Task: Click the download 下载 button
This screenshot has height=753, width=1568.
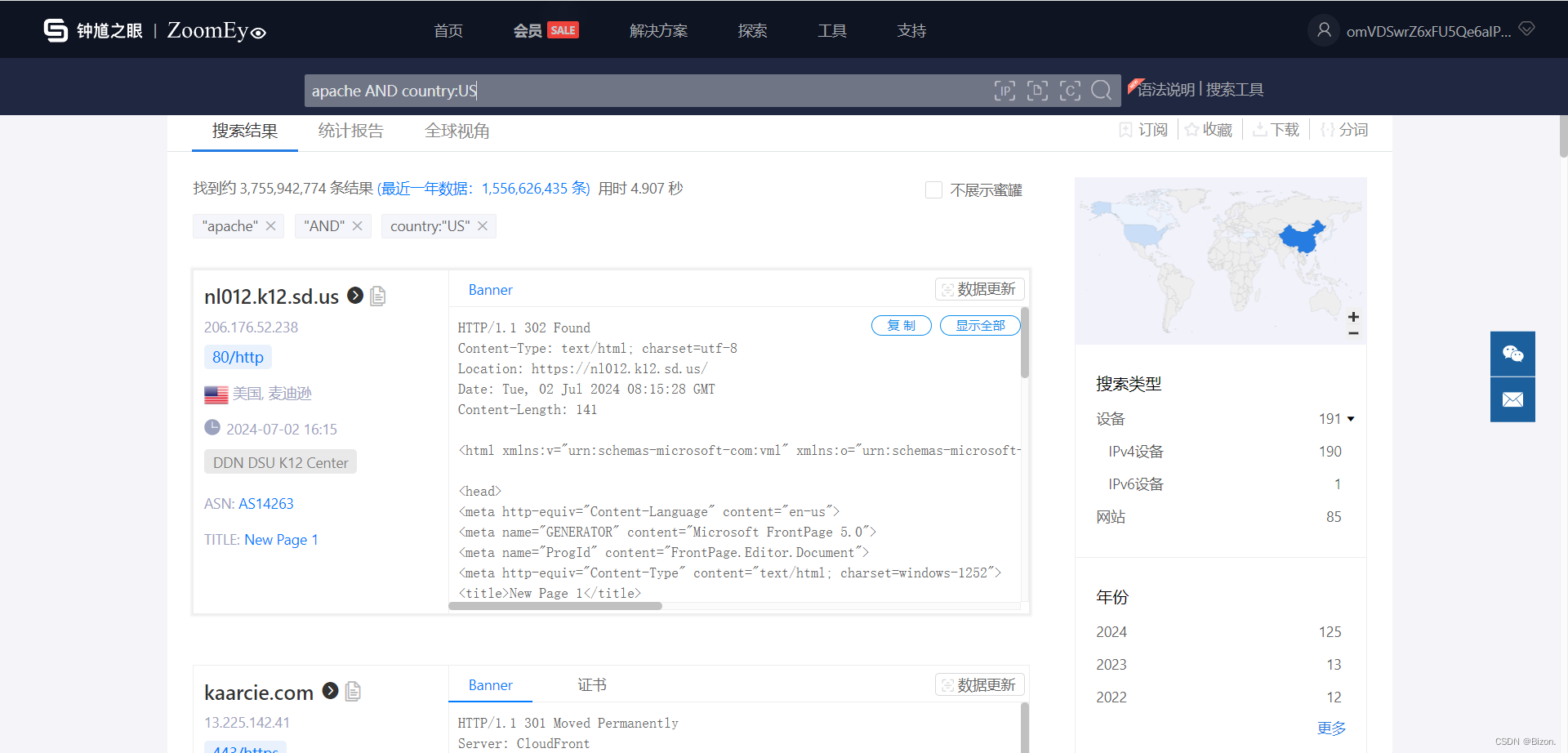Action: click(1276, 130)
